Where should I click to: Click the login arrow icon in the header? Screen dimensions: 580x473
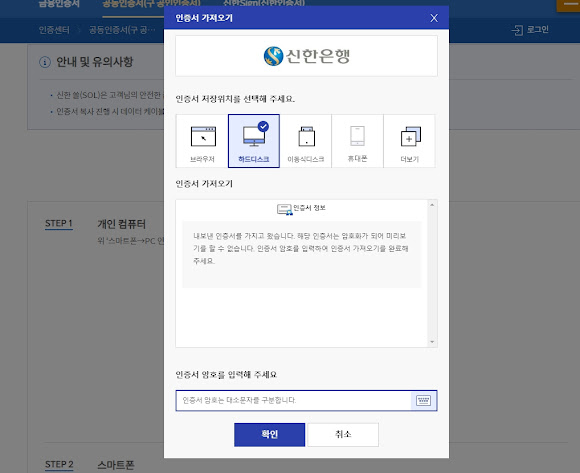coord(517,30)
